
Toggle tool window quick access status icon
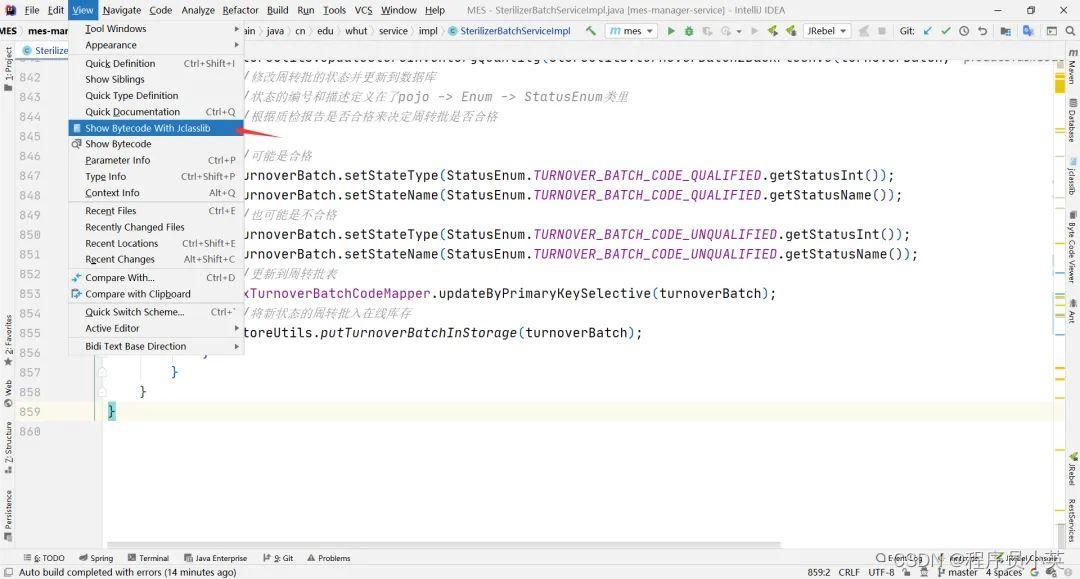[8, 572]
